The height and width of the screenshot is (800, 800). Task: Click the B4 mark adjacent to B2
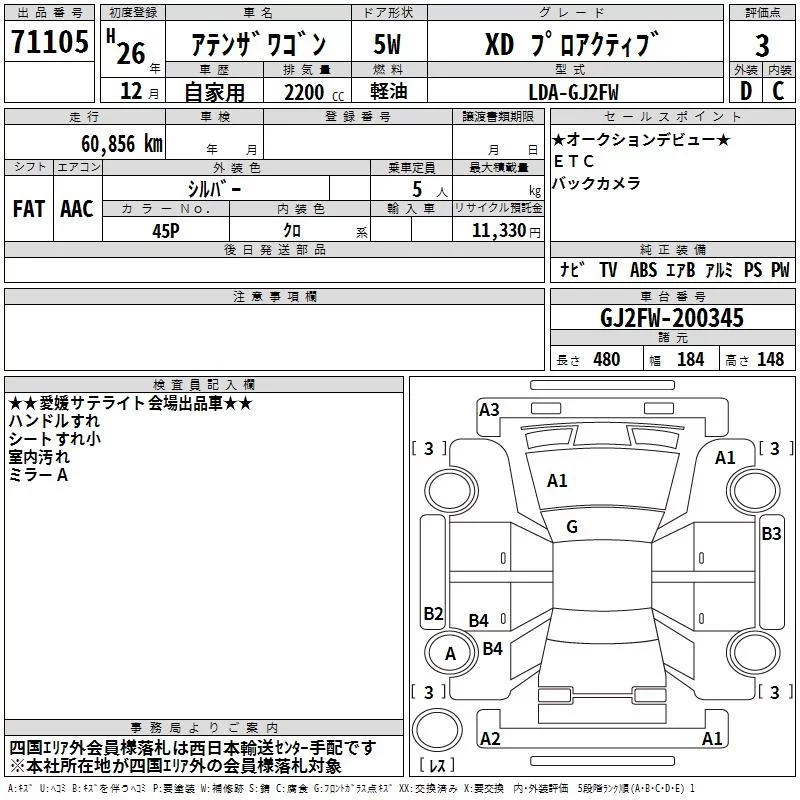(479, 620)
